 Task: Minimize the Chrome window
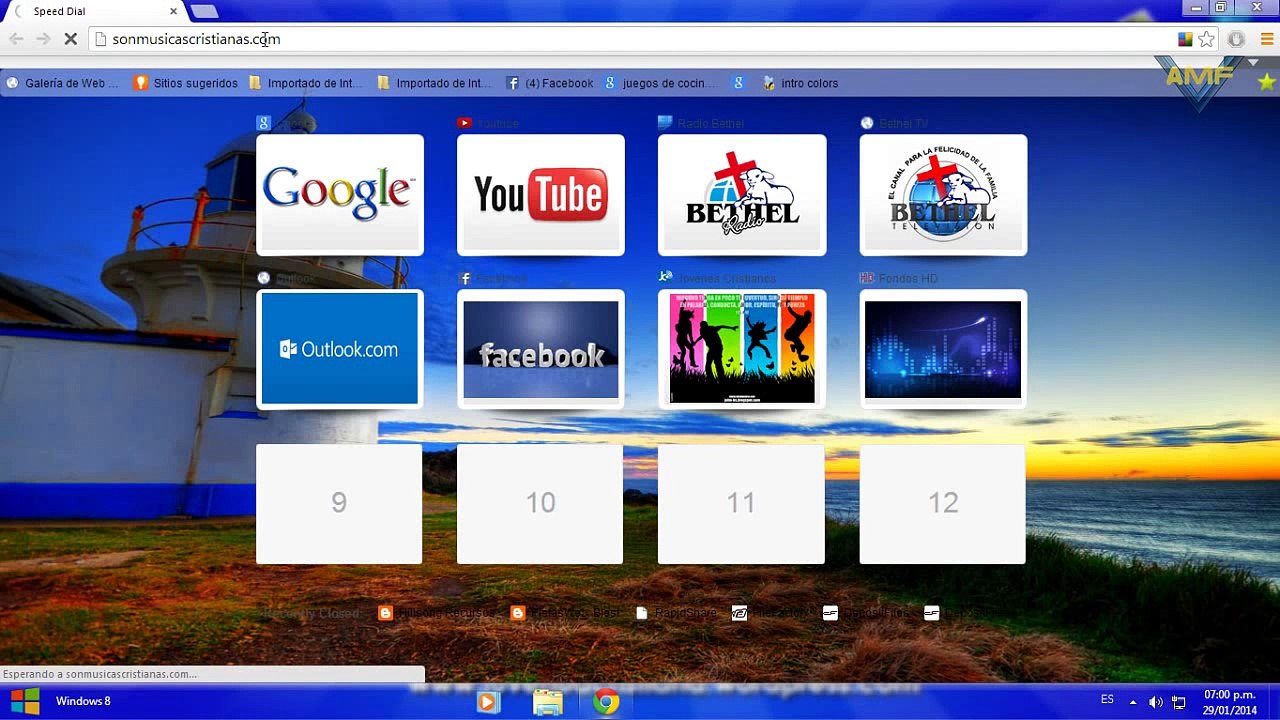click(1197, 8)
